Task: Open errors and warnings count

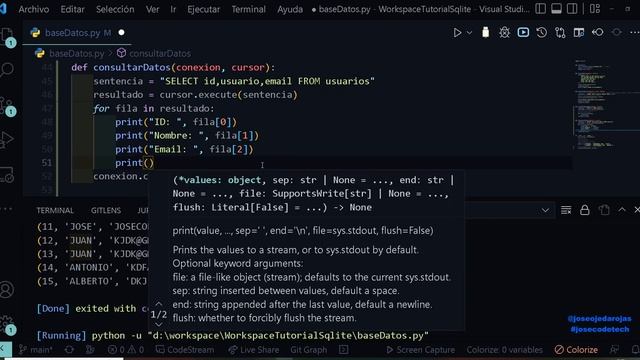Action: click(x=126, y=350)
